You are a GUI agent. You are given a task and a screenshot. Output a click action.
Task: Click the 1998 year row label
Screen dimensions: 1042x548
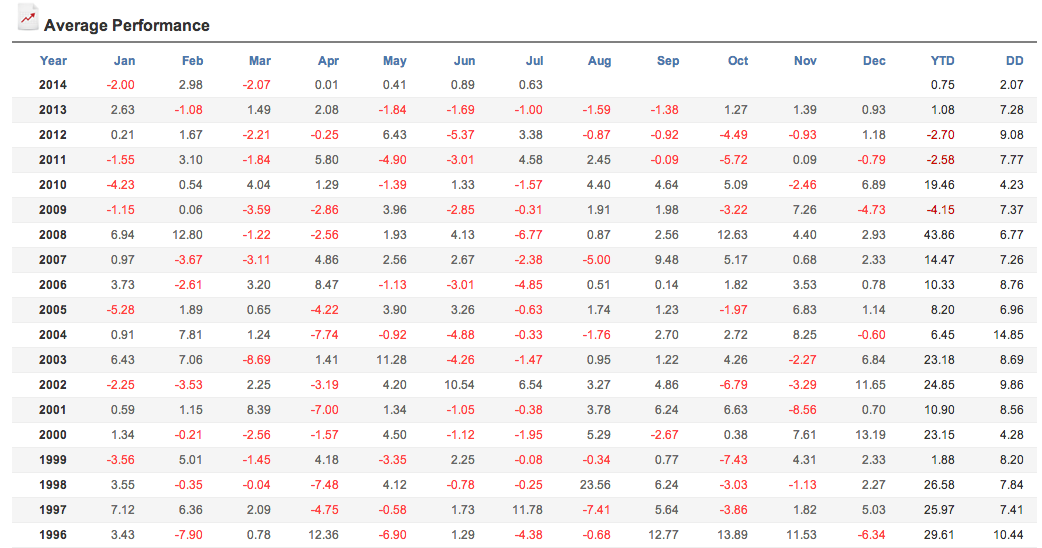(52, 485)
